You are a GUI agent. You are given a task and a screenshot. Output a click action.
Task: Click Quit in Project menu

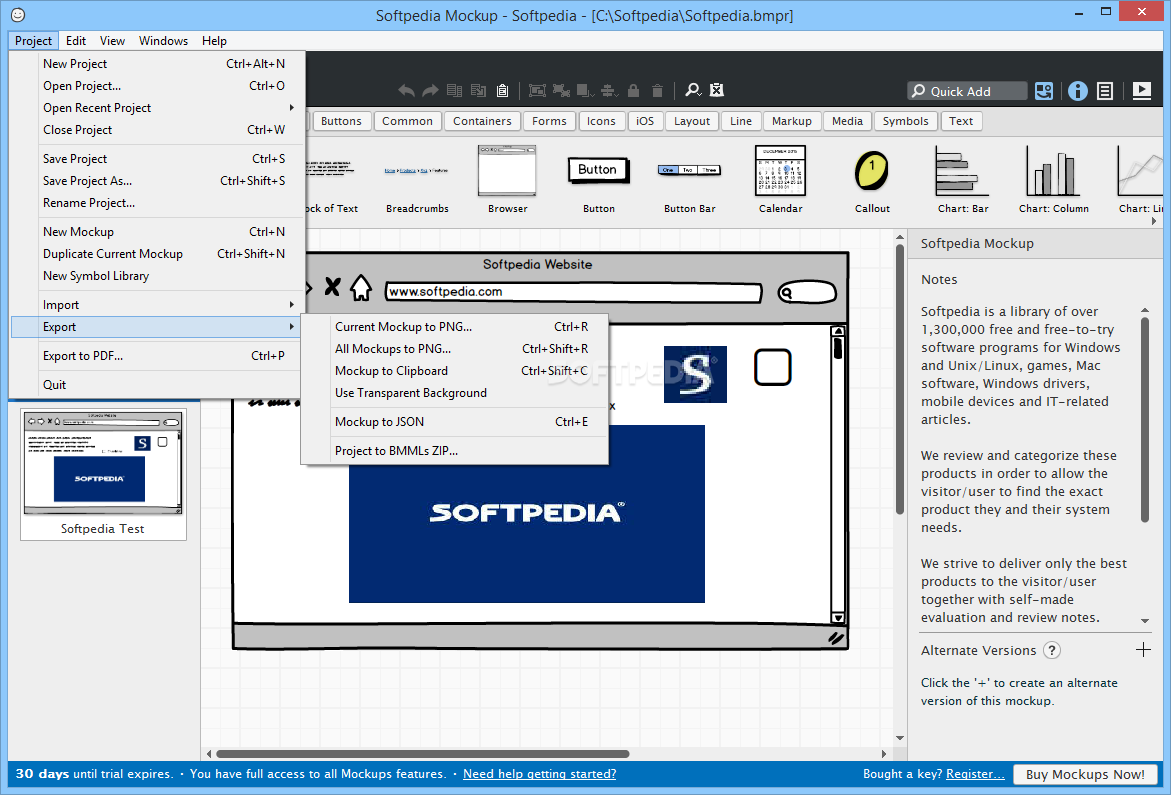pyautogui.click(x=158, y=385)
